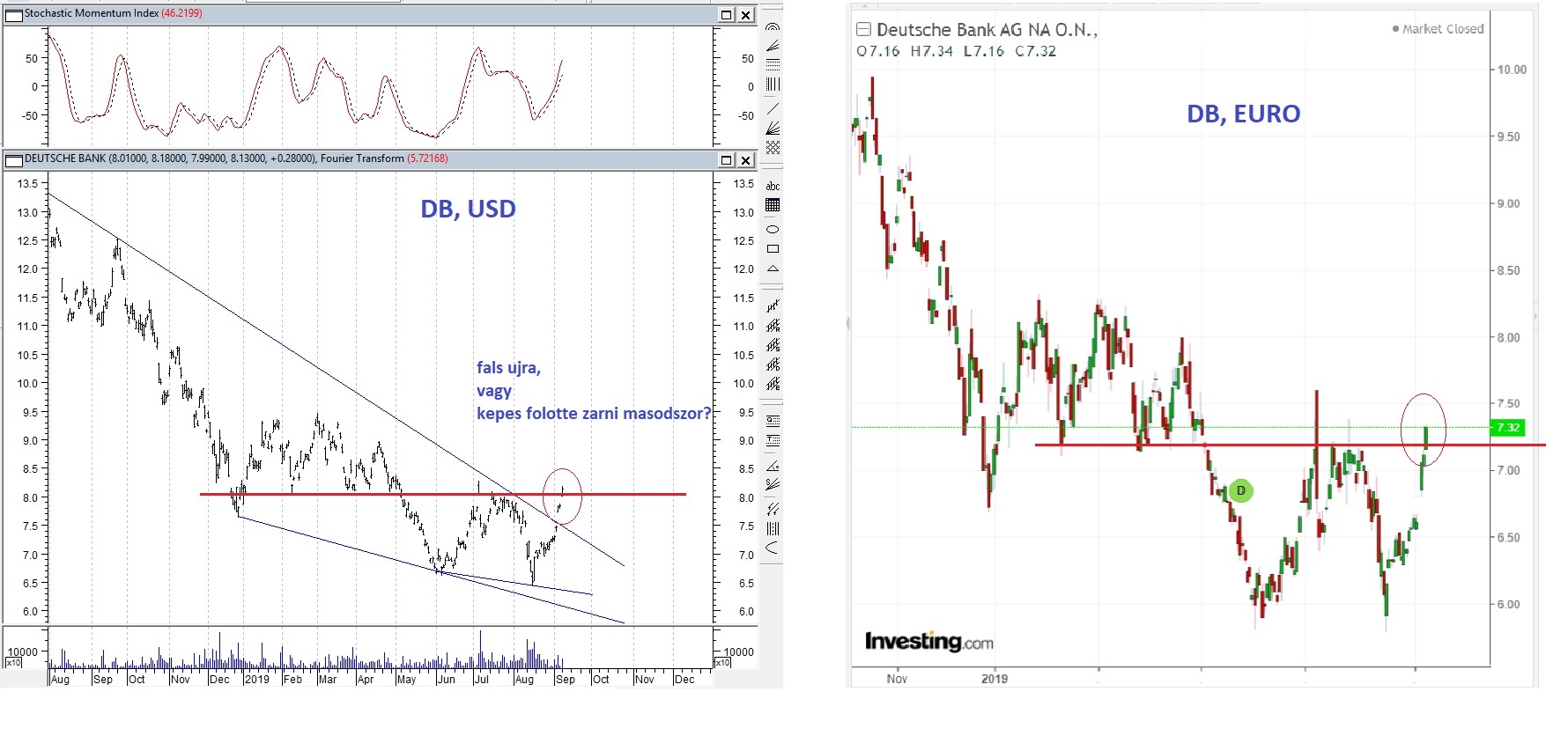Select the Fibonacci retracement lines tool
This screenshot has height=736, width=1568.
click(x=773, y=64)
